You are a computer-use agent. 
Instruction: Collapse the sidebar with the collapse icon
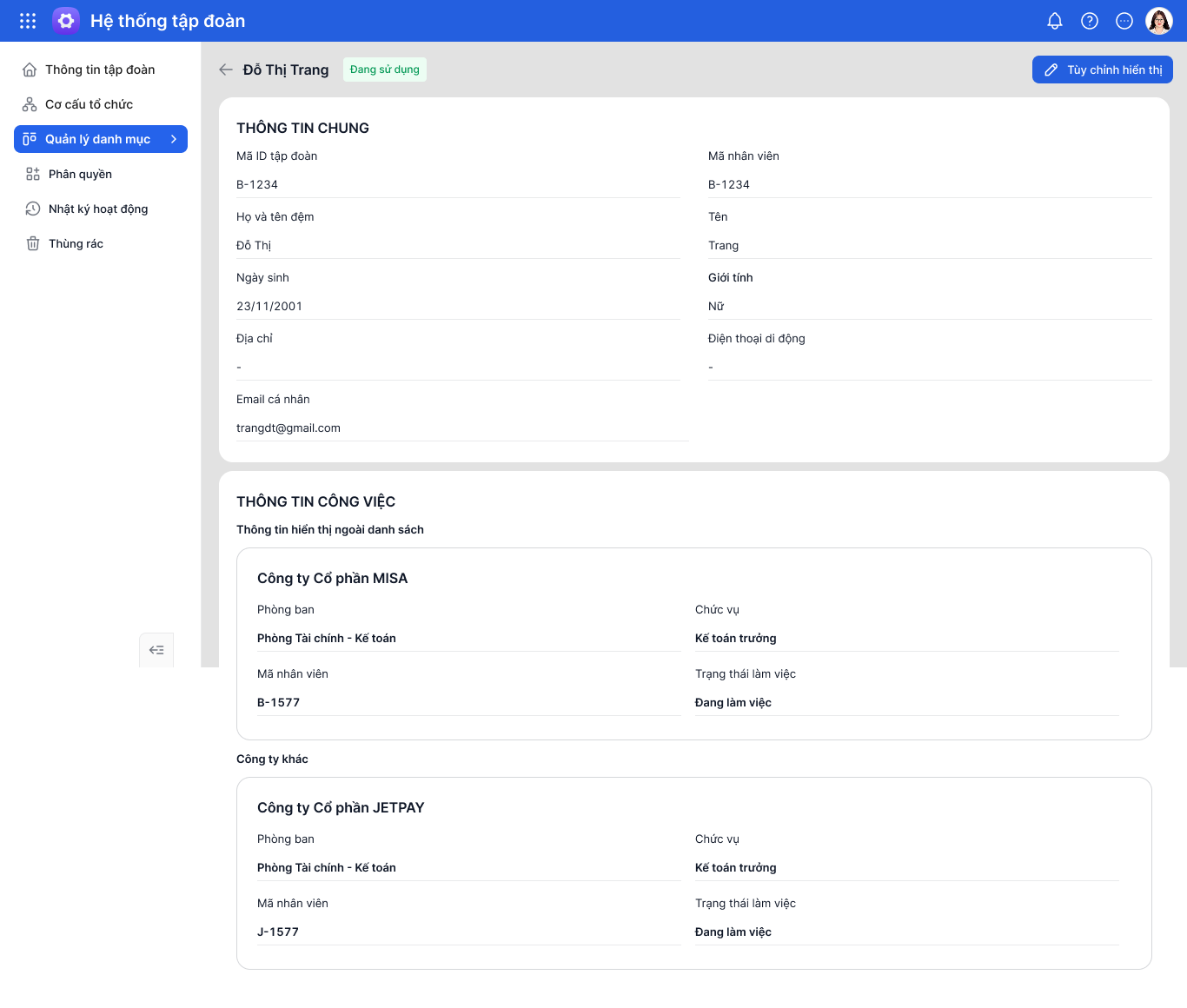(156, 650)
